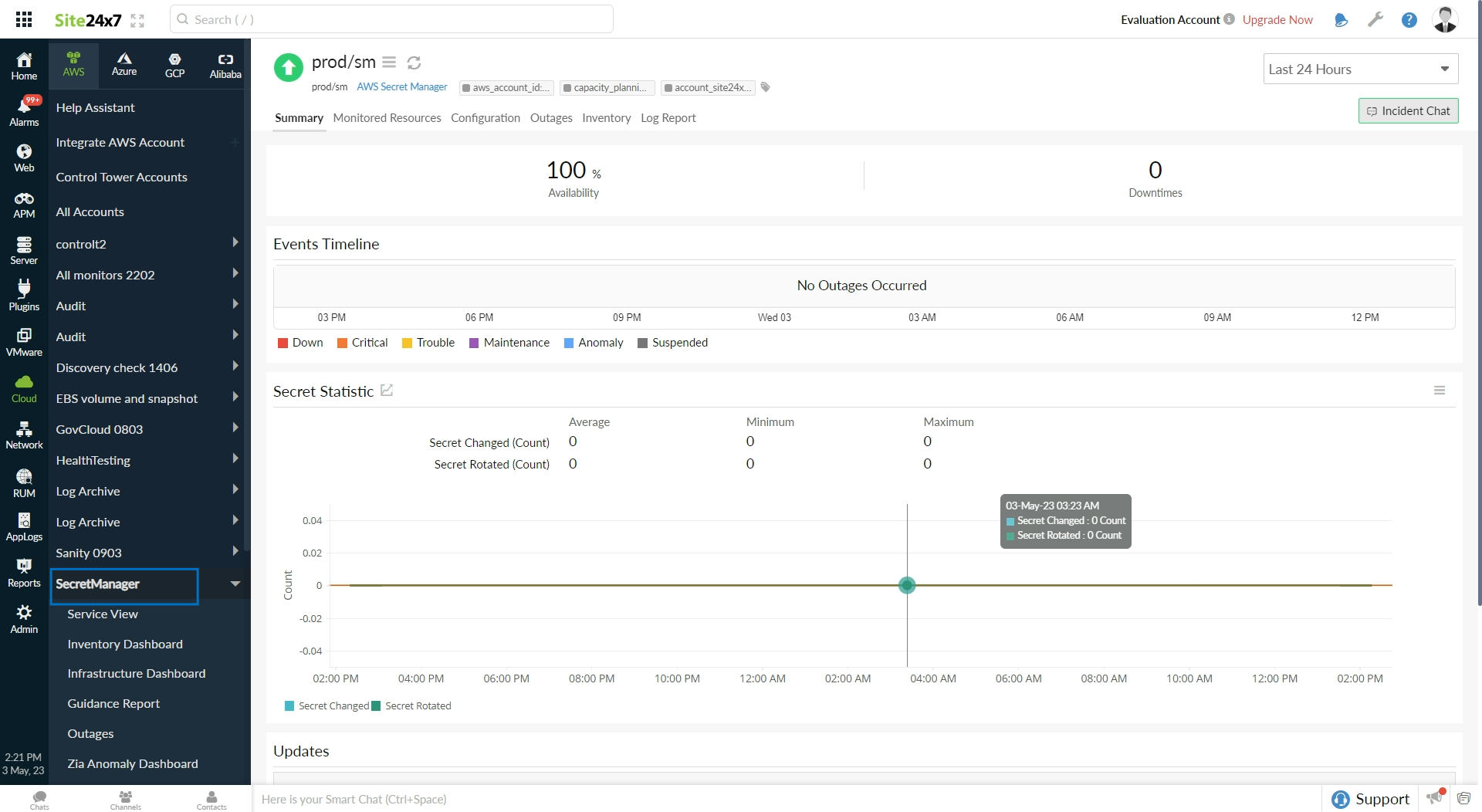The width and height of the screenshot is (1482, 812).
Task: Collapse the SecretManager section in sidebar
Action: pyautogui.click(x=235, y=584)
